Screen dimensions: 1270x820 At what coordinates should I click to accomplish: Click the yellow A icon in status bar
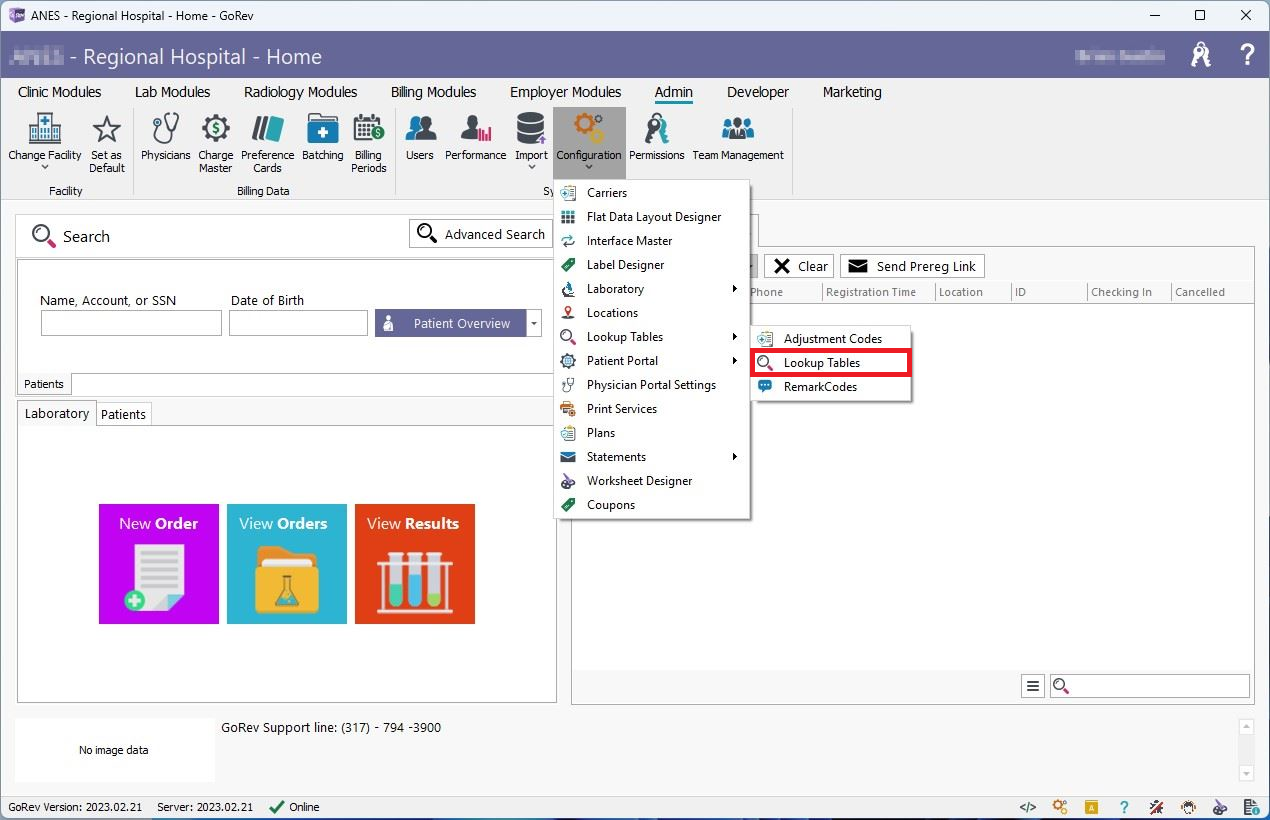click(1092, 808)
